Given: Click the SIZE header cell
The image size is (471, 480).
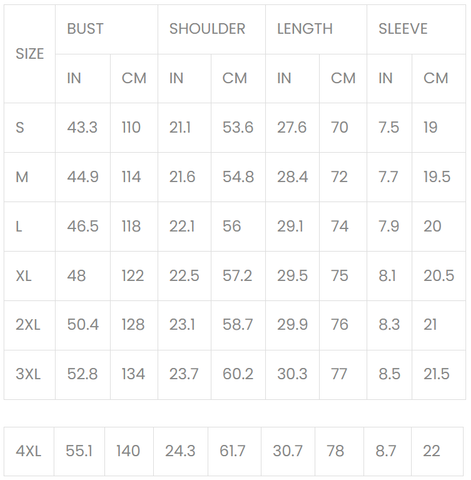Looking at the screenshot, I should coord(30,54).
